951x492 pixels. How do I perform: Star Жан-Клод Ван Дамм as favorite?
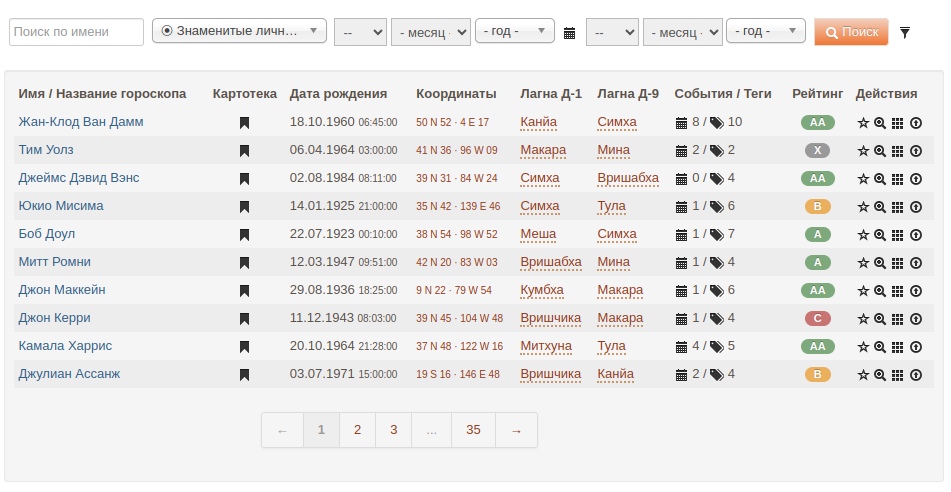(863, 123)
